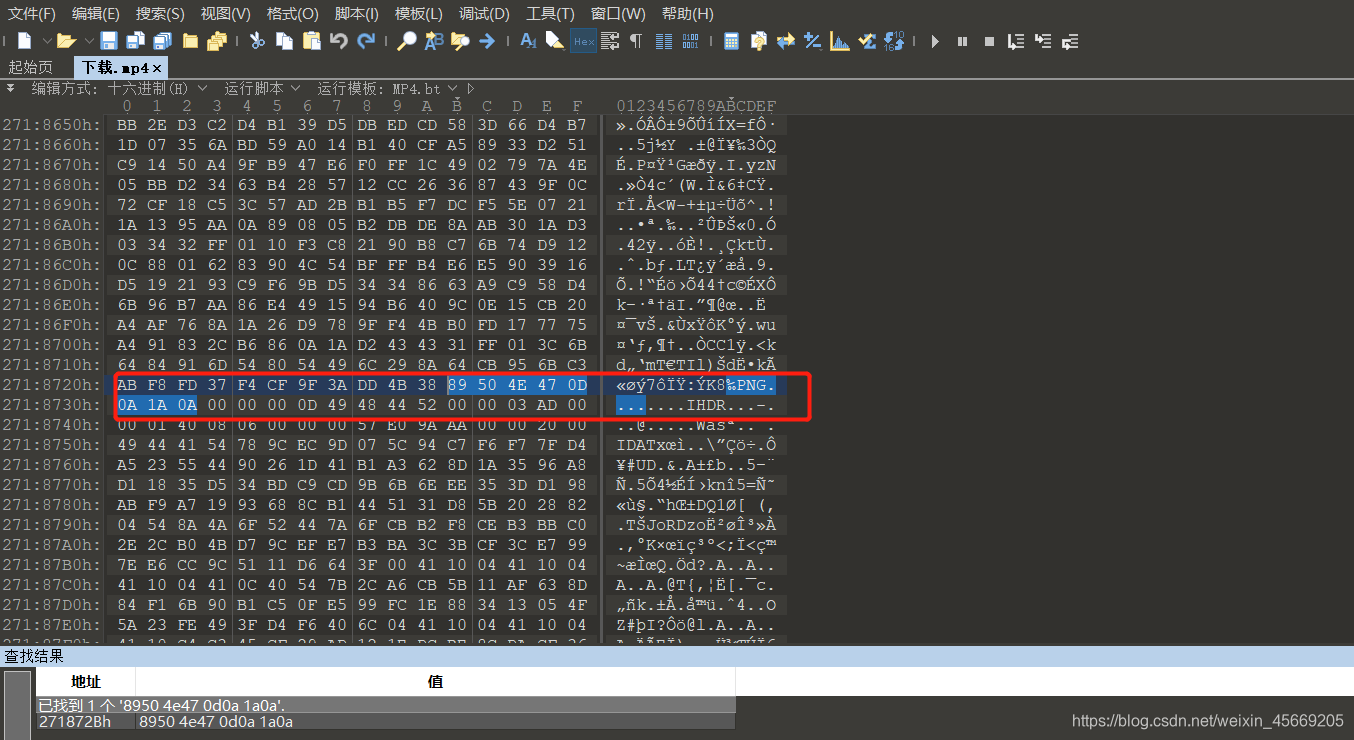Image resolution: width=1354 pixels, height=740 pixels.
Task: Cut selection with scissors icon
Action: [257, 41]
